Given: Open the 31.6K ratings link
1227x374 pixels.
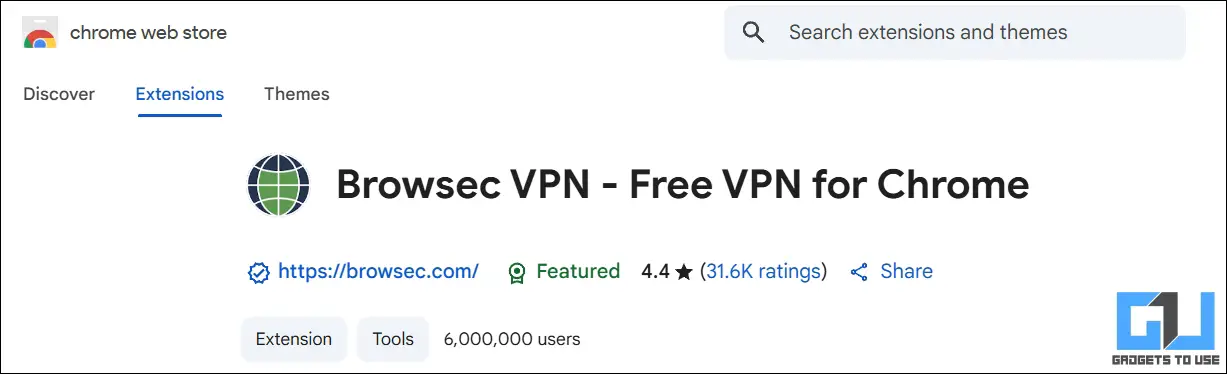Looking at the screenshot, I should pos(764,271).
